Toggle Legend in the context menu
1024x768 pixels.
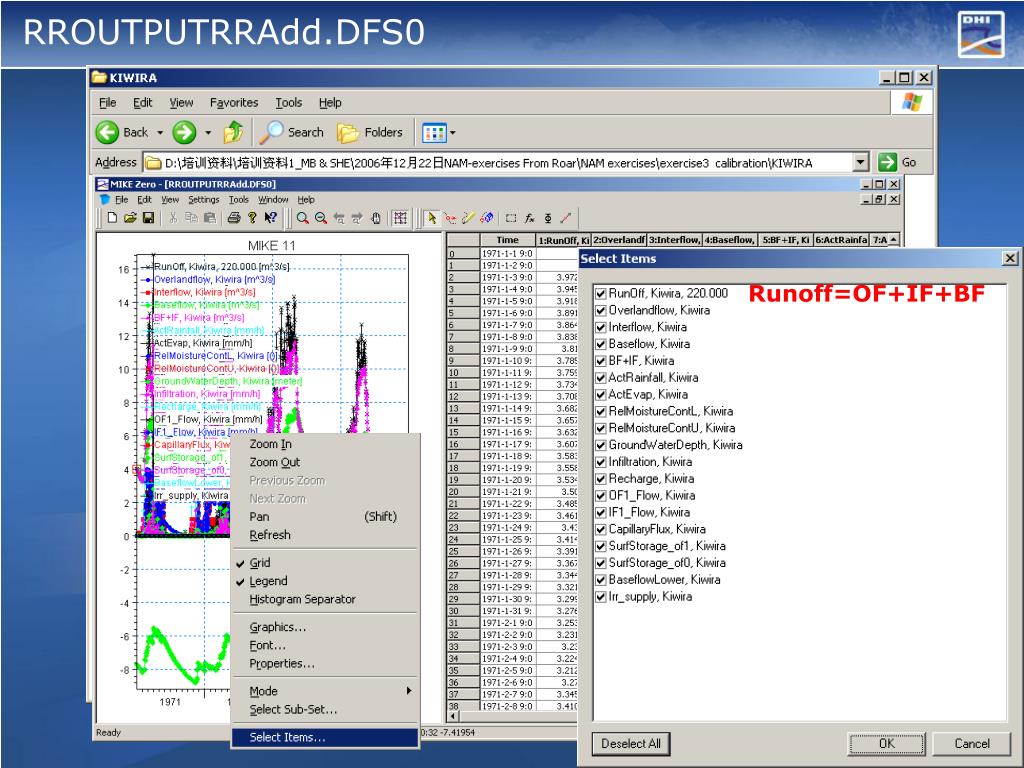pyautogui.click(x=325, y=581)
